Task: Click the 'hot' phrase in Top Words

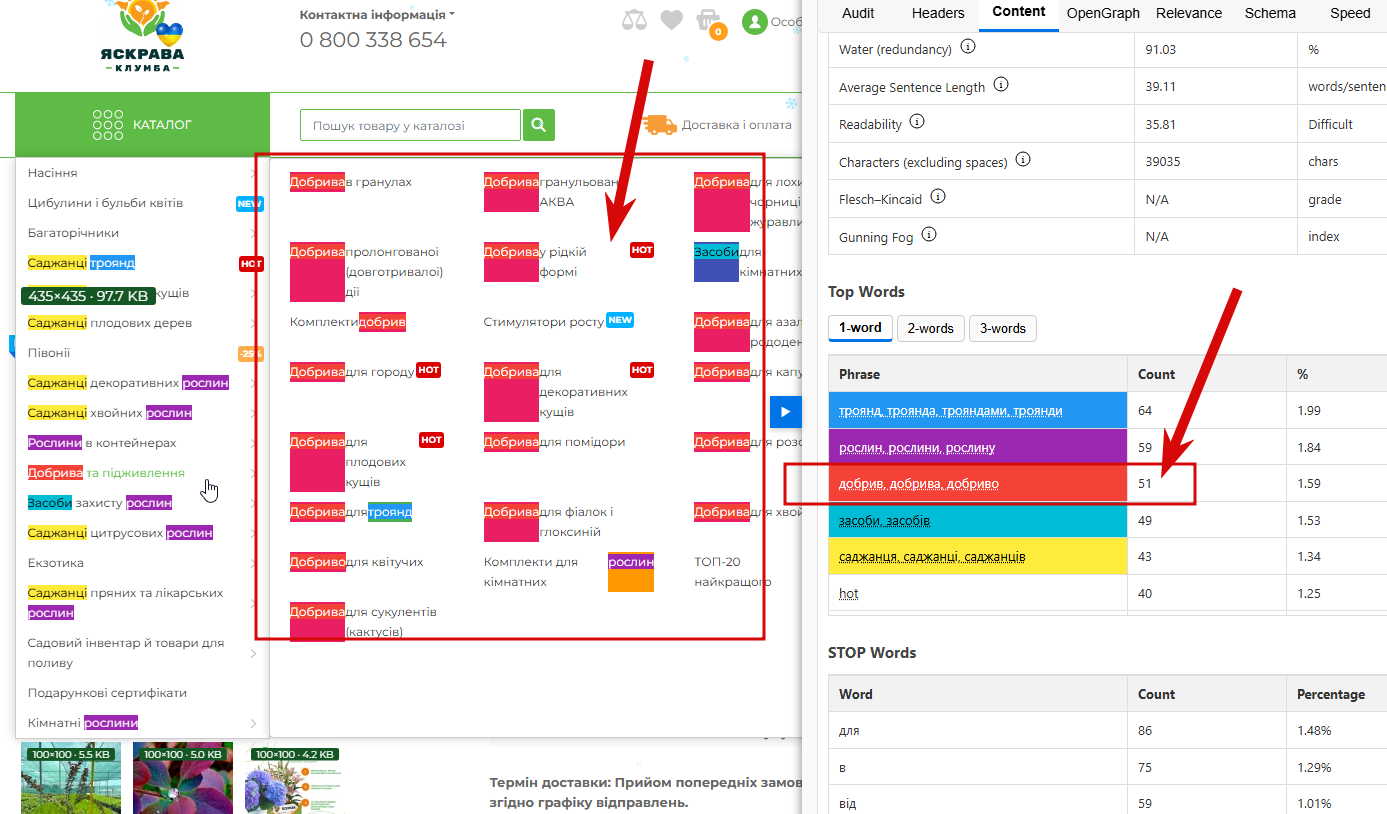Action: pos(849,593)
